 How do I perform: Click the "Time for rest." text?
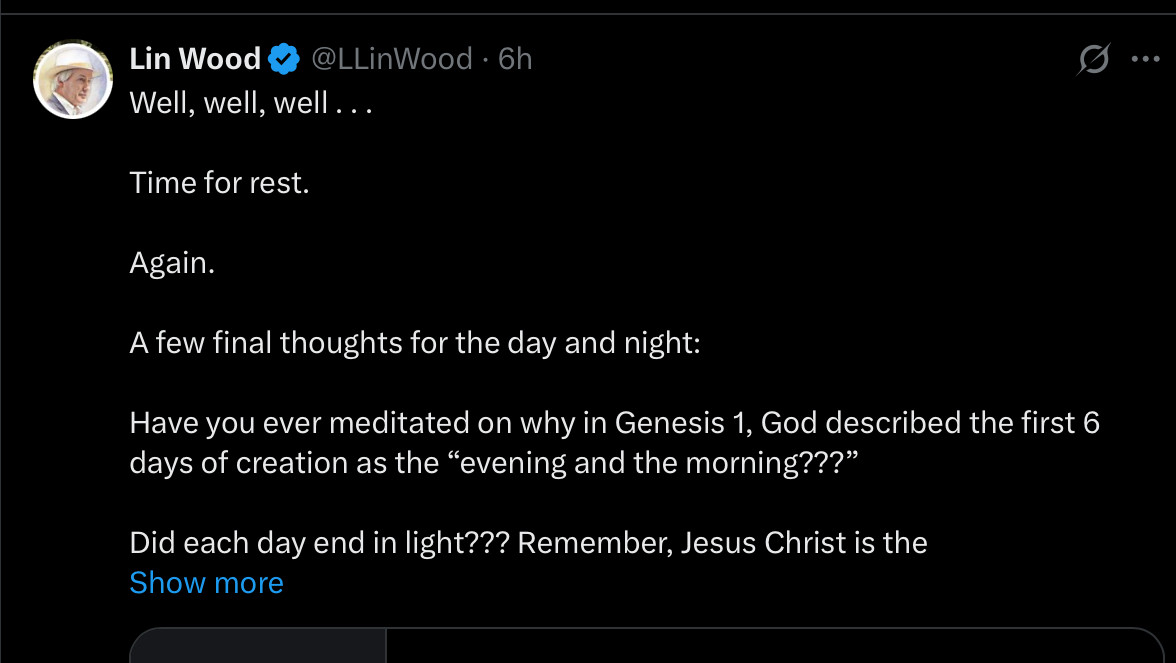tap(219, 183)
